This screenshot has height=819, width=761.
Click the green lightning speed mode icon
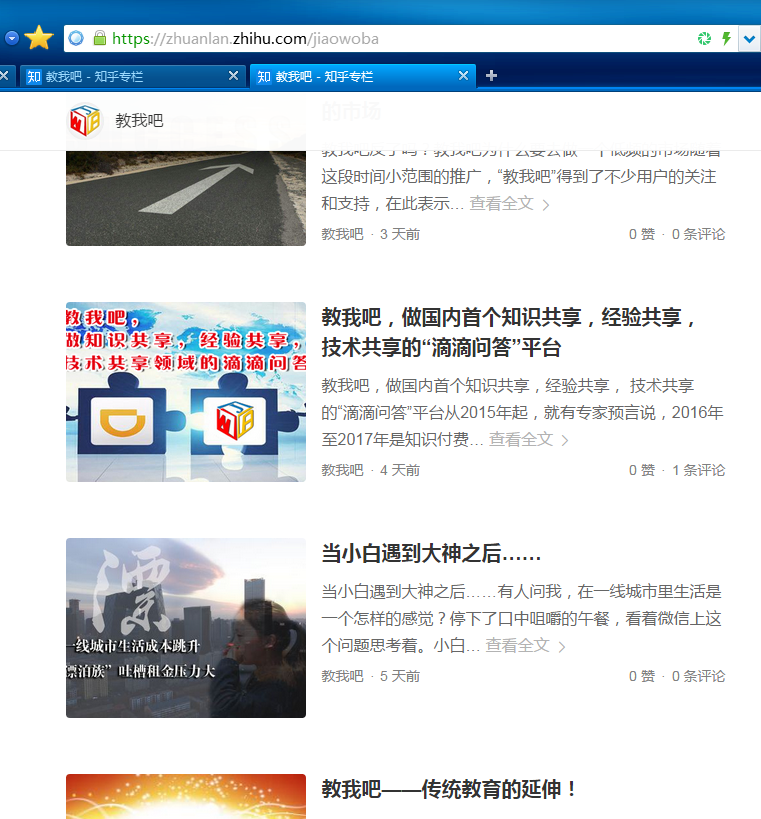(726, 38)
